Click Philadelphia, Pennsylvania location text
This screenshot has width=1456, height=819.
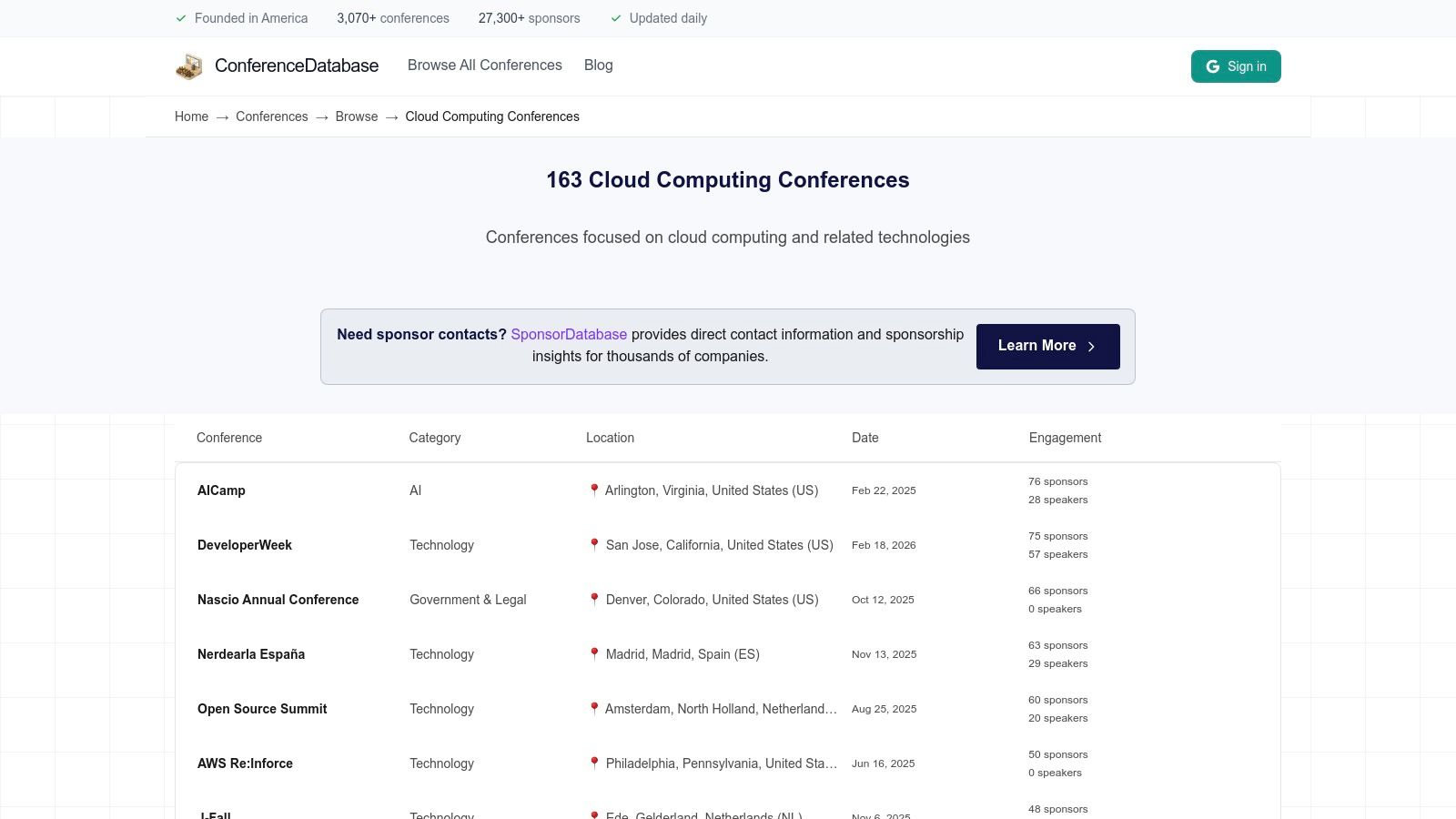(x=722, y=763)
